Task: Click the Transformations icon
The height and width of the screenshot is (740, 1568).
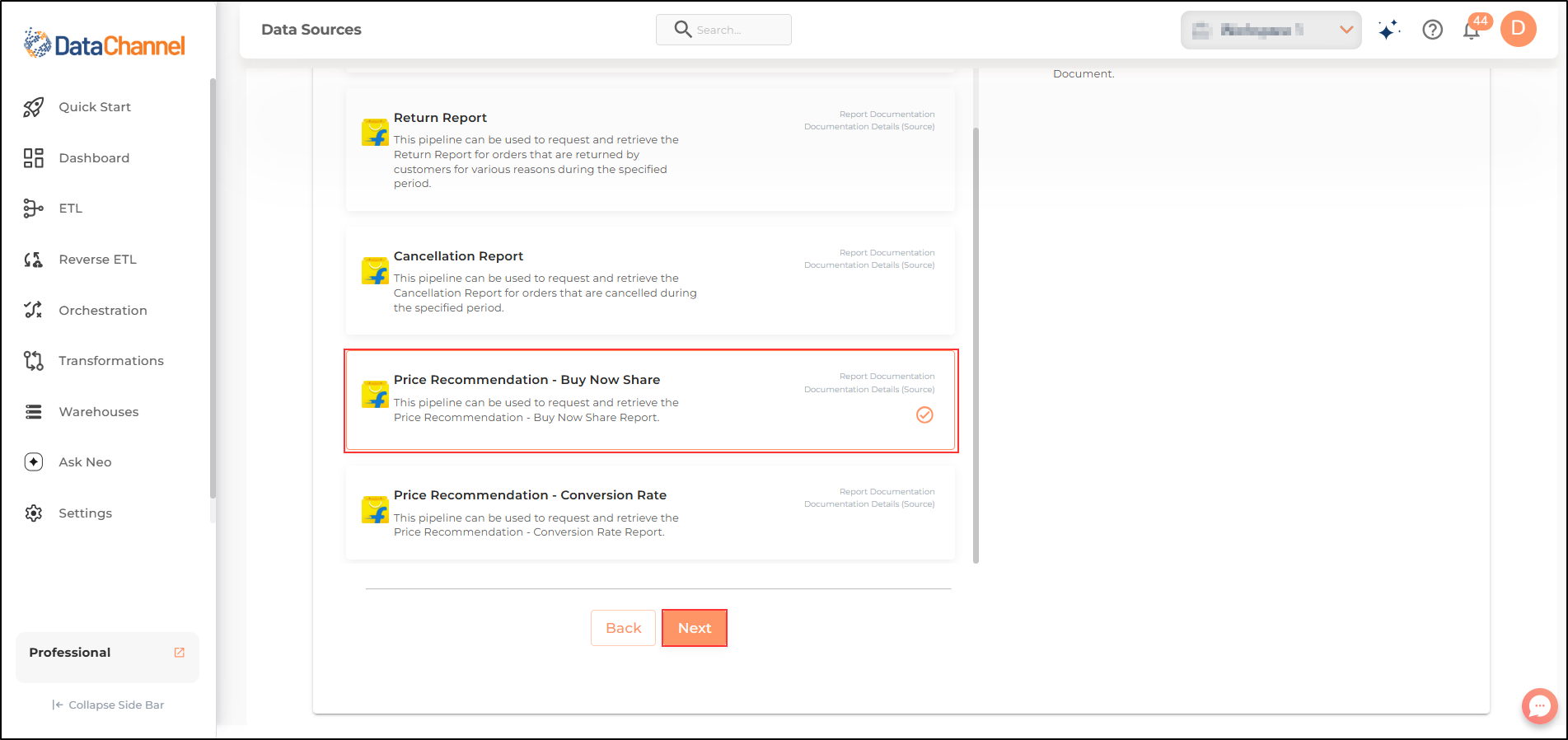Action: [33, 361]
